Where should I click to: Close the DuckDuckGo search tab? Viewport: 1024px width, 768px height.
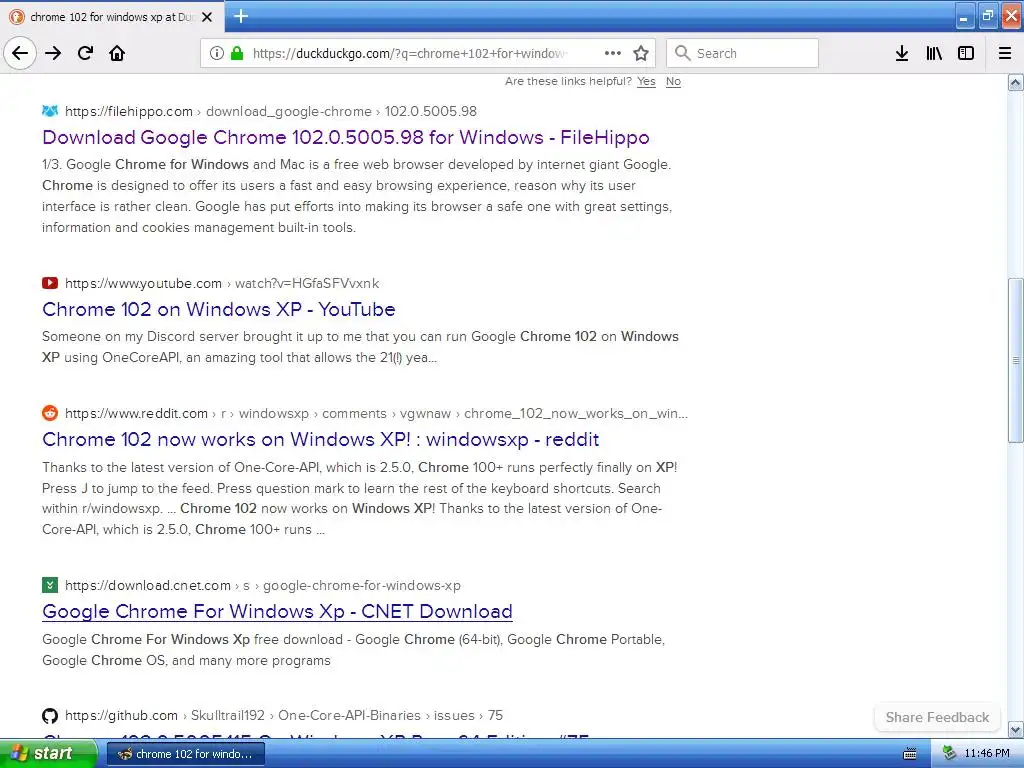point(207,17)
